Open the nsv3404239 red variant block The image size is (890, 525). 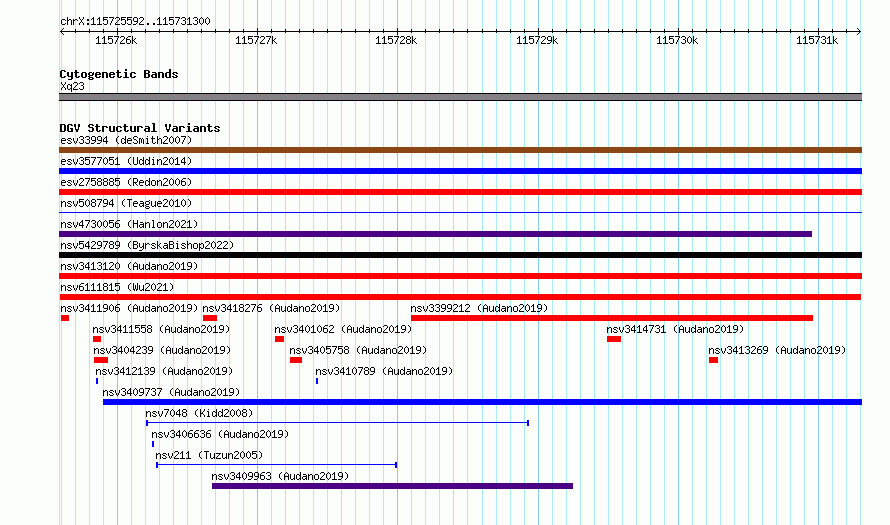[101, 360]
